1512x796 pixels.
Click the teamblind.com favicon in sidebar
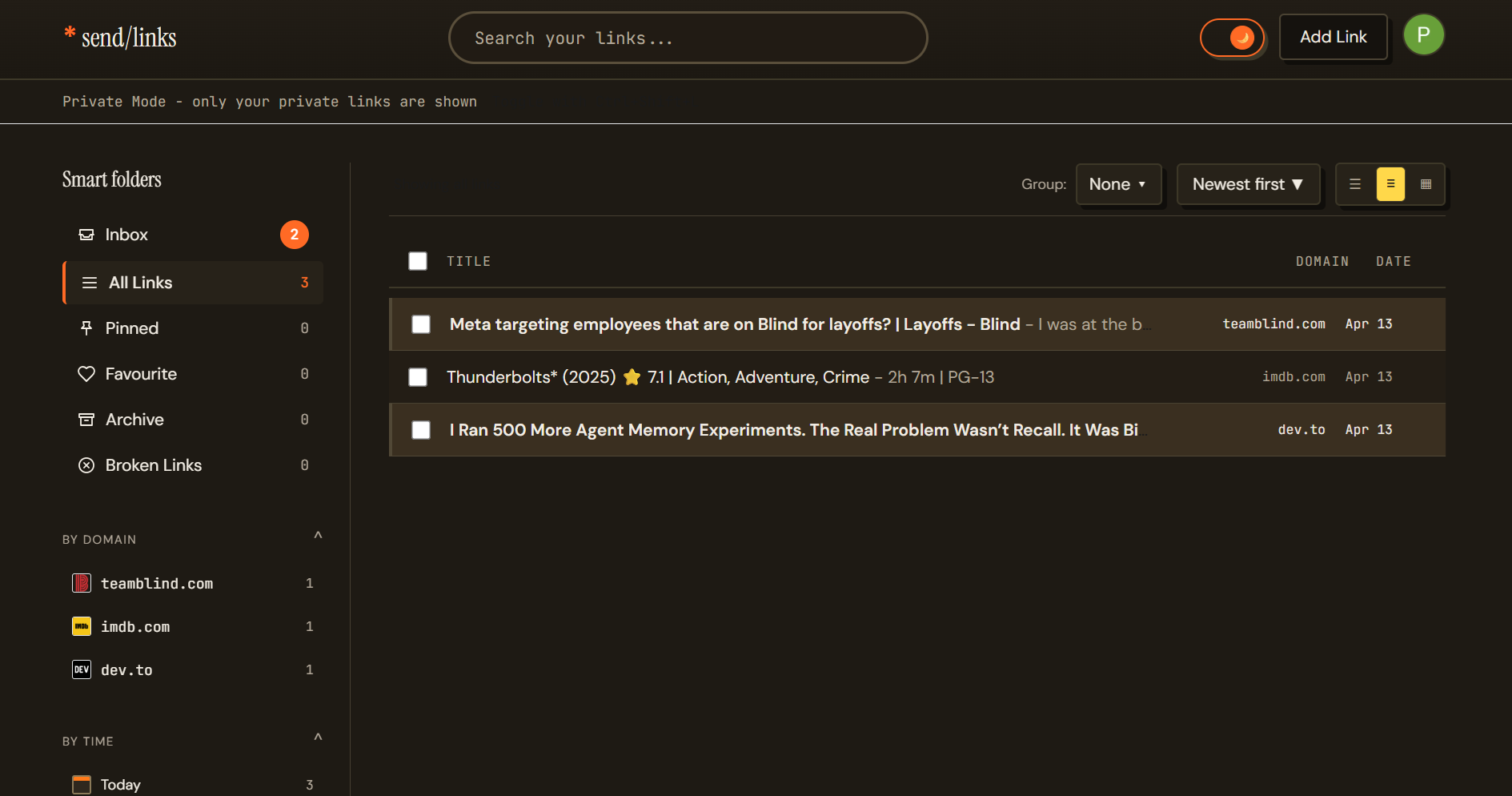(82, 583)
